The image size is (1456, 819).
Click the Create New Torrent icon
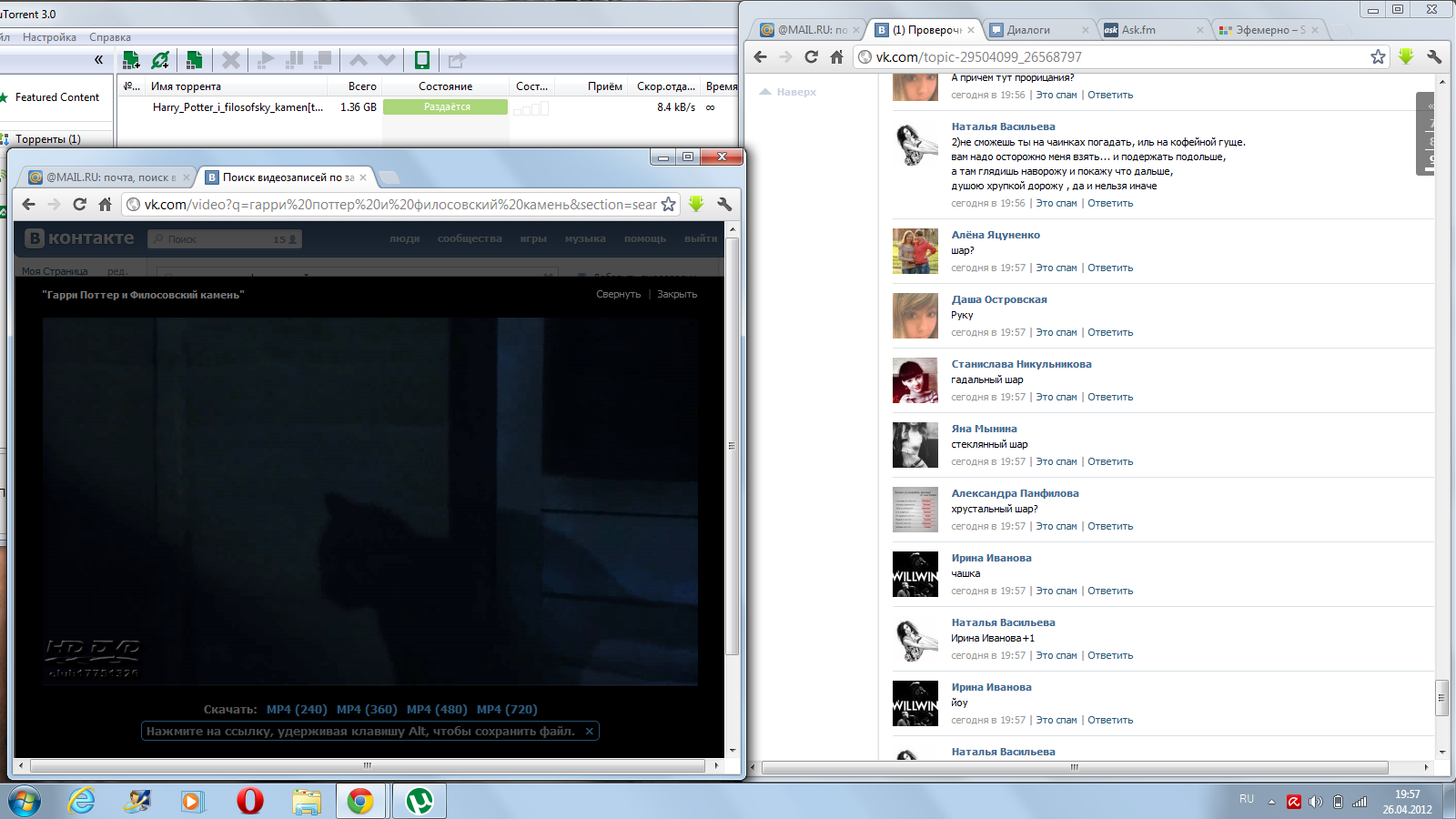click(x=193, y=60)
